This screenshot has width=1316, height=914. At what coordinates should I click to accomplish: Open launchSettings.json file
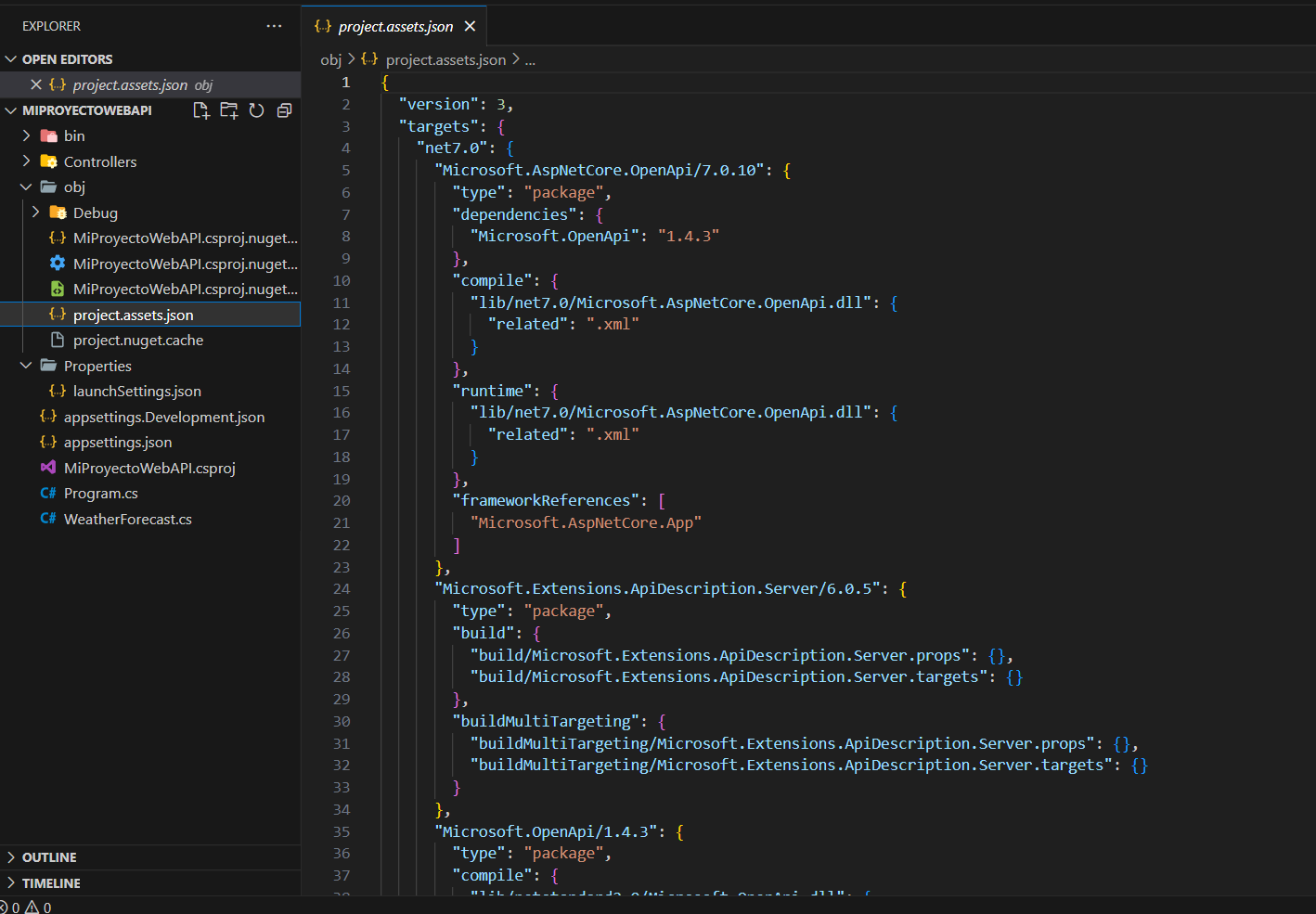pyautogui.click(x=137, y=391)
